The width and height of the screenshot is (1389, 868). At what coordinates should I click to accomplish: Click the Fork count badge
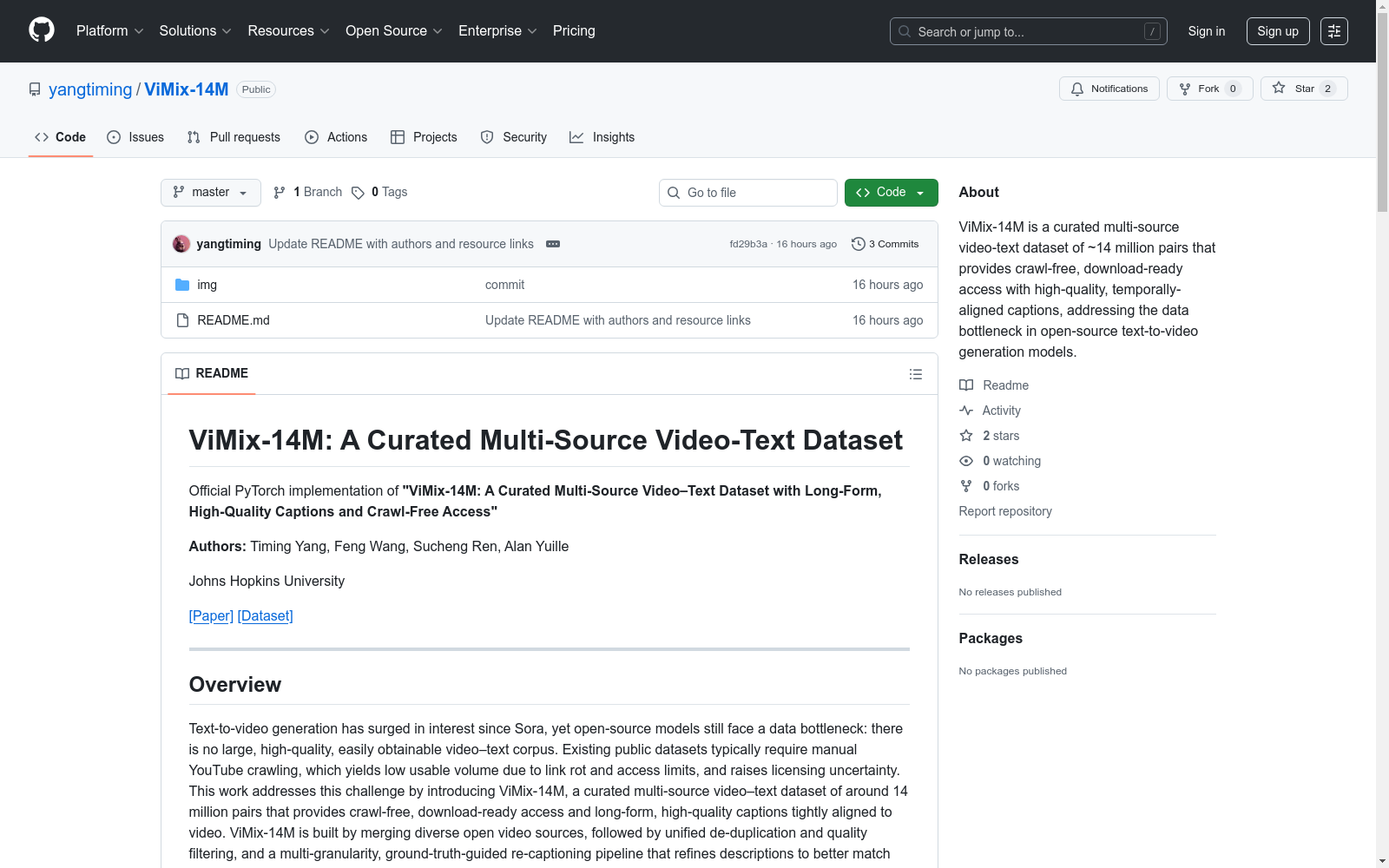pyautogui.click(x=1233, y=89)
